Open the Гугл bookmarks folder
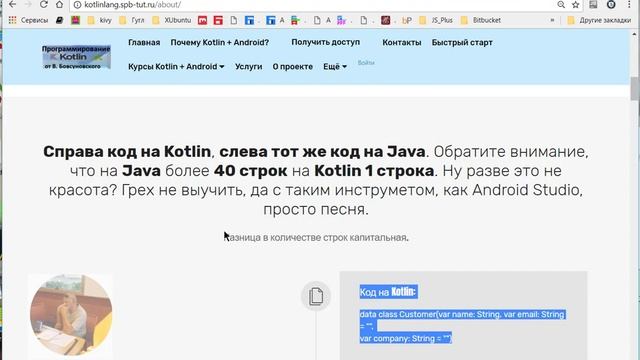 click(132, 20)
